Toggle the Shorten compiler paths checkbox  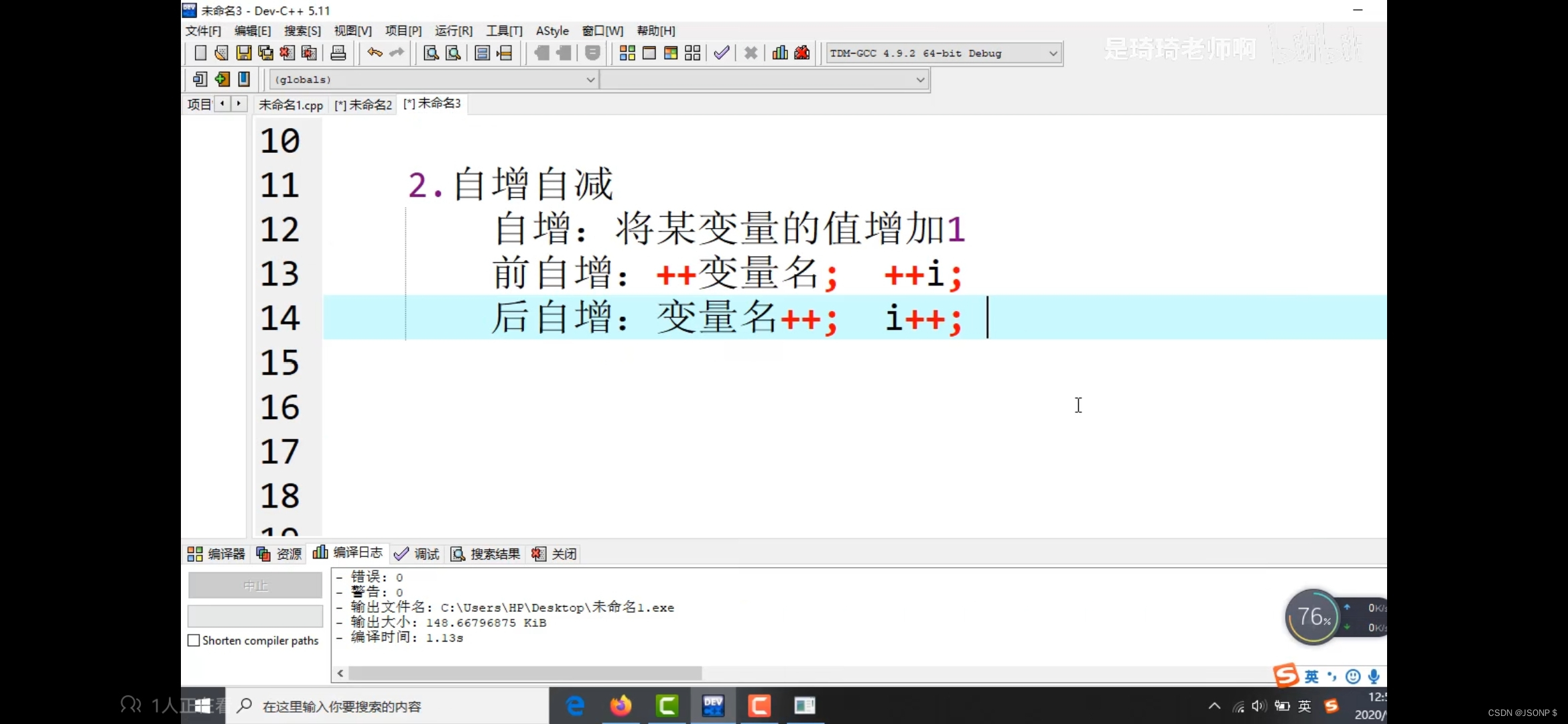(x=194, y=640)
